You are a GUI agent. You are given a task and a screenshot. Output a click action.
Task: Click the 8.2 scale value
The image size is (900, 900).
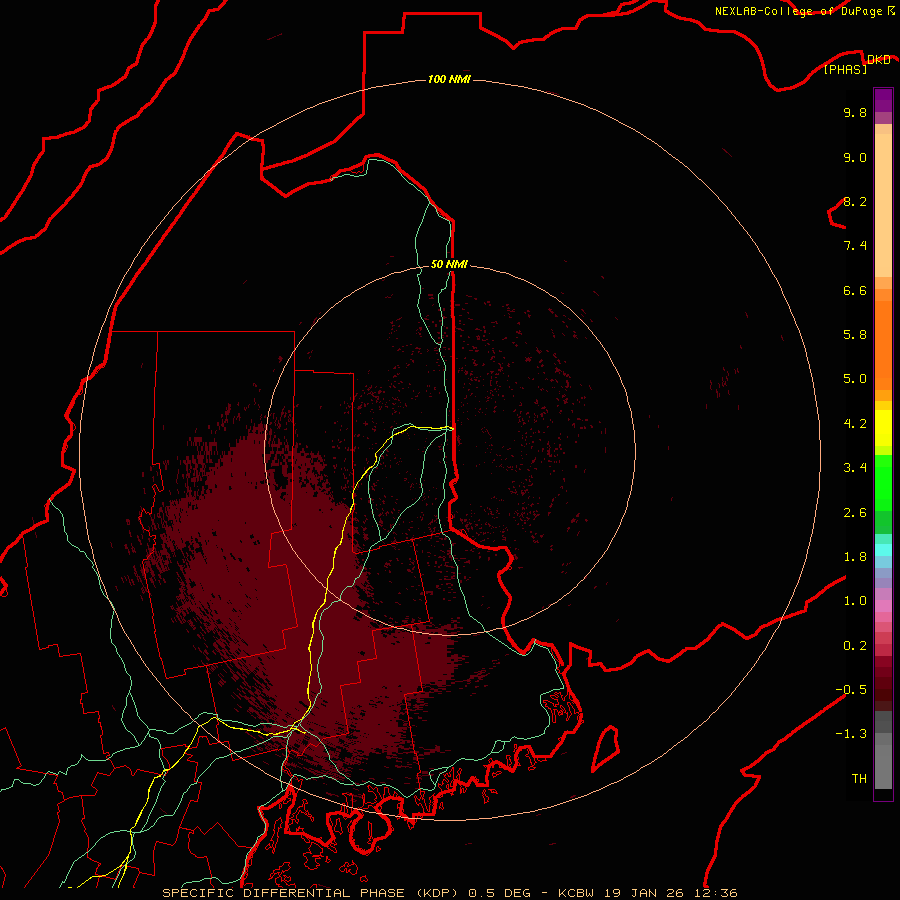855,201
